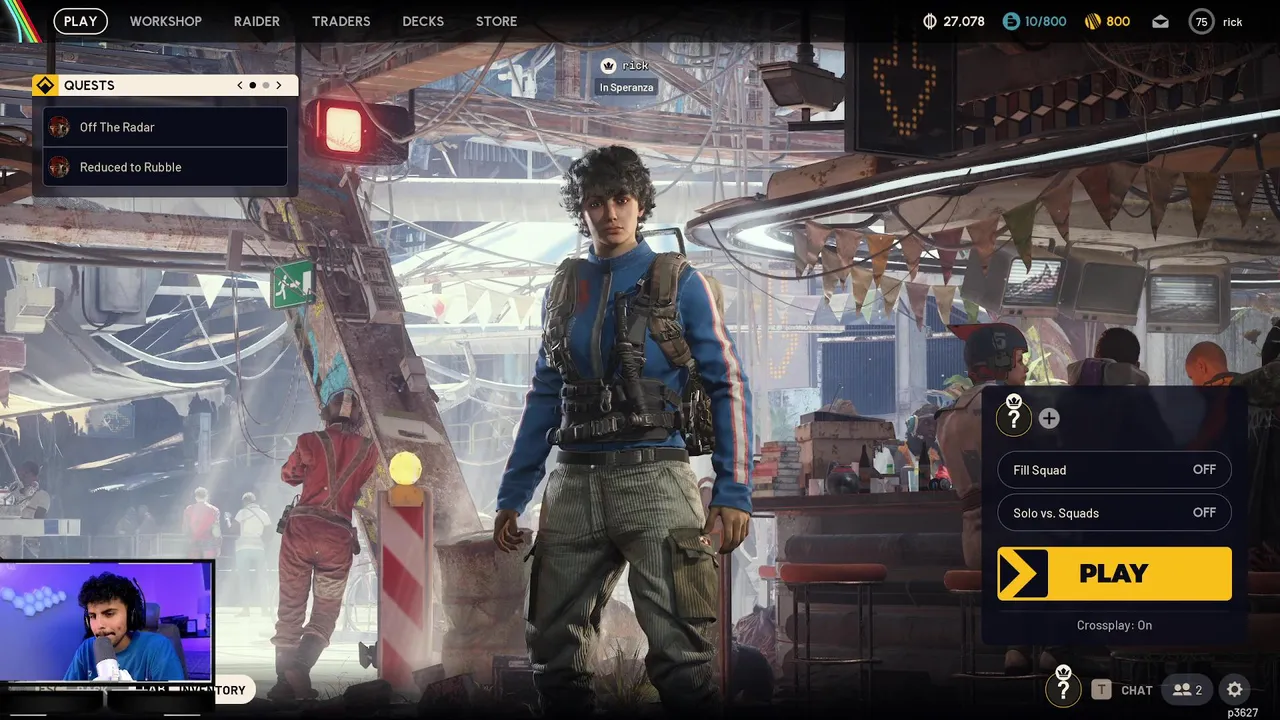Click the Reduced to Rubble quest portrait icon

59,167
